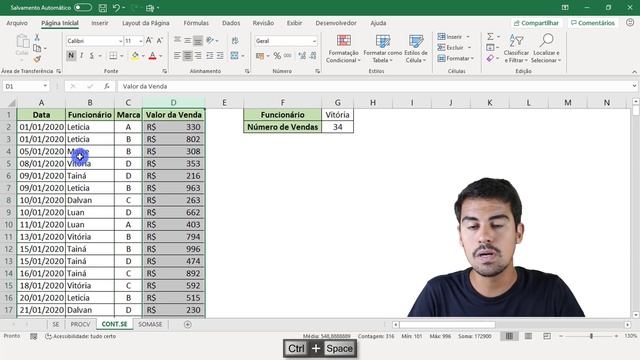Select the Format Painter brush icon
The height and width of the screenshot is (360, 640).
37,59
